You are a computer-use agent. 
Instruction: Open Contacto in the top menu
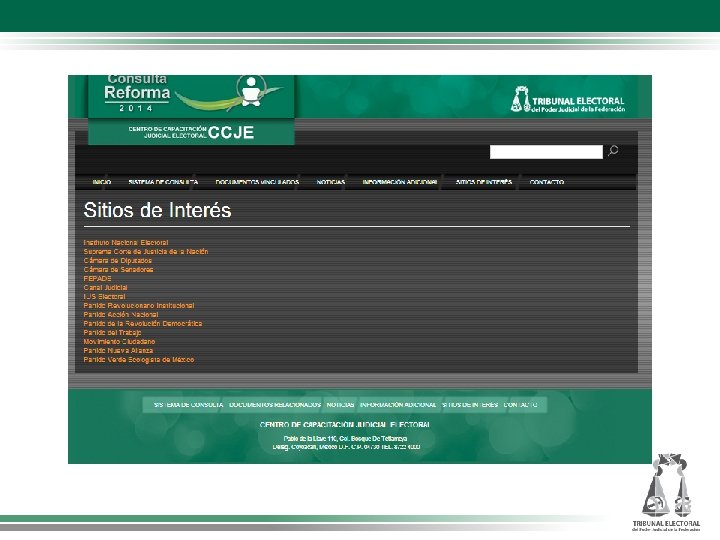[546, 182]
